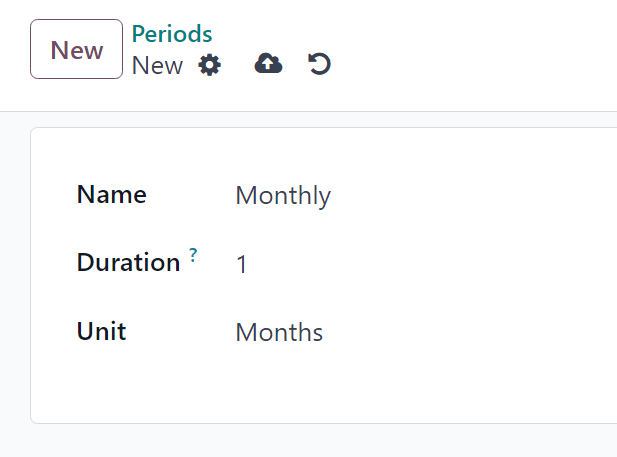Click the Unit field label
This screenshot has width=617, height=457.
click(101, 331)
